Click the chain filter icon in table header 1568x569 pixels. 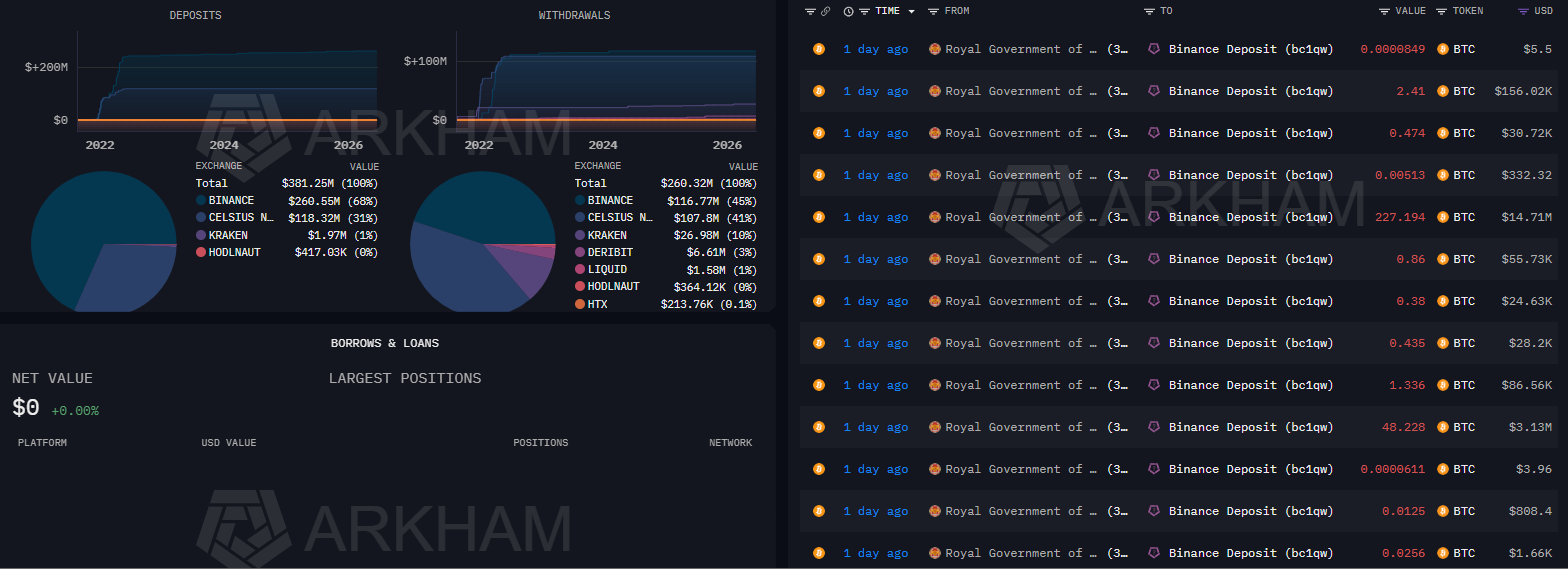pyautogui.click(x=811, y=11)
